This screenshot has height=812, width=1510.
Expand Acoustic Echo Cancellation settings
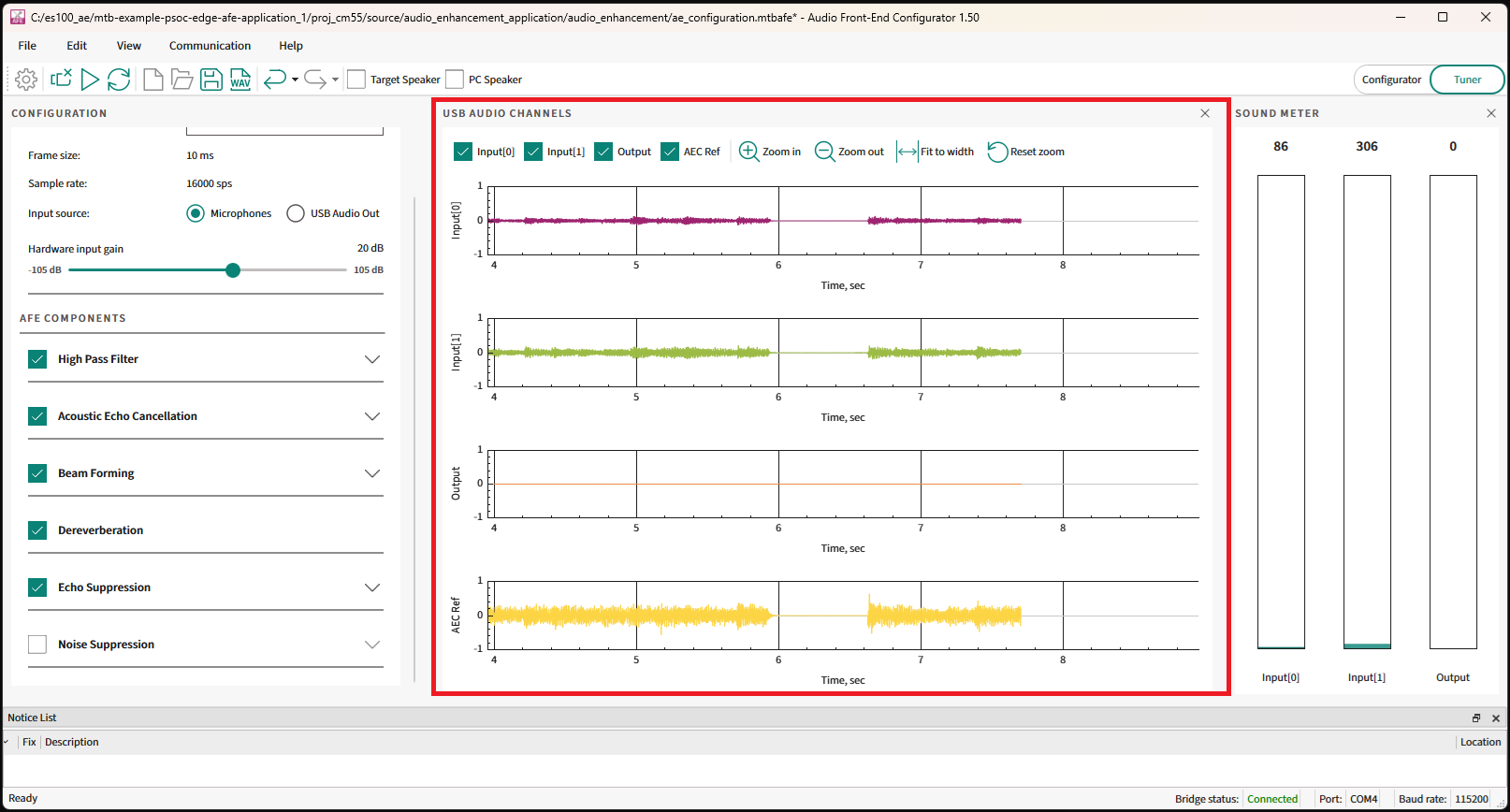[372, 416]
